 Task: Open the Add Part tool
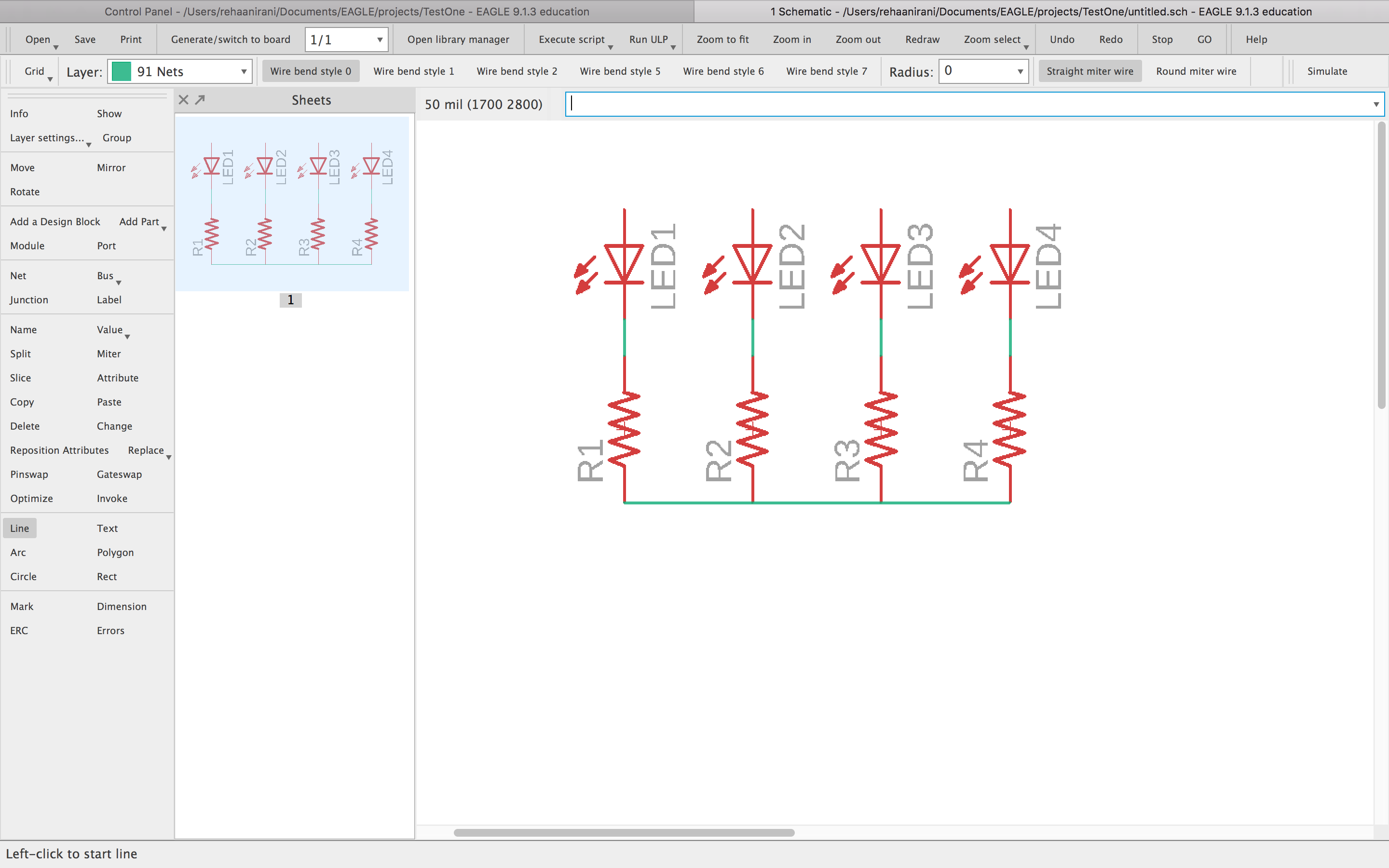click(x=139, y=221)
